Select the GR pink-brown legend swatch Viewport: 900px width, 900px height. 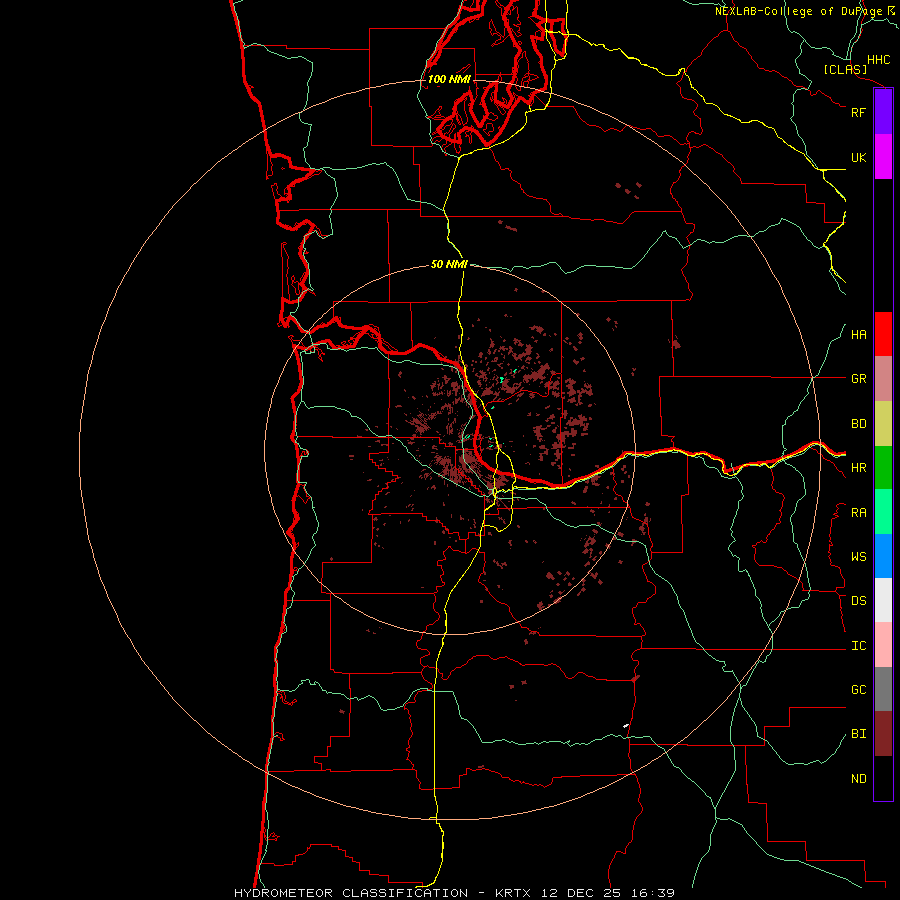click(x=883, y=379)
